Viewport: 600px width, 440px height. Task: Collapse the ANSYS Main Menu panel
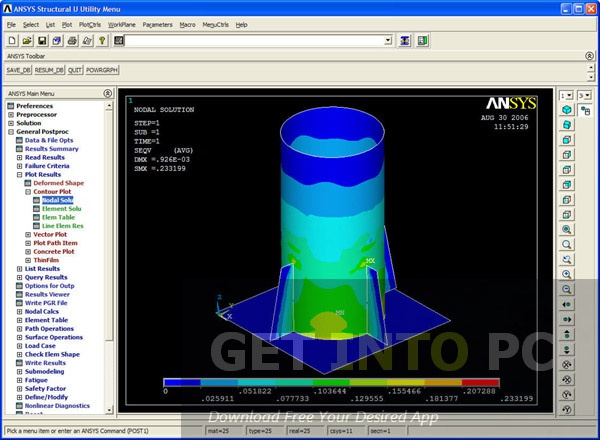[108, 93]
